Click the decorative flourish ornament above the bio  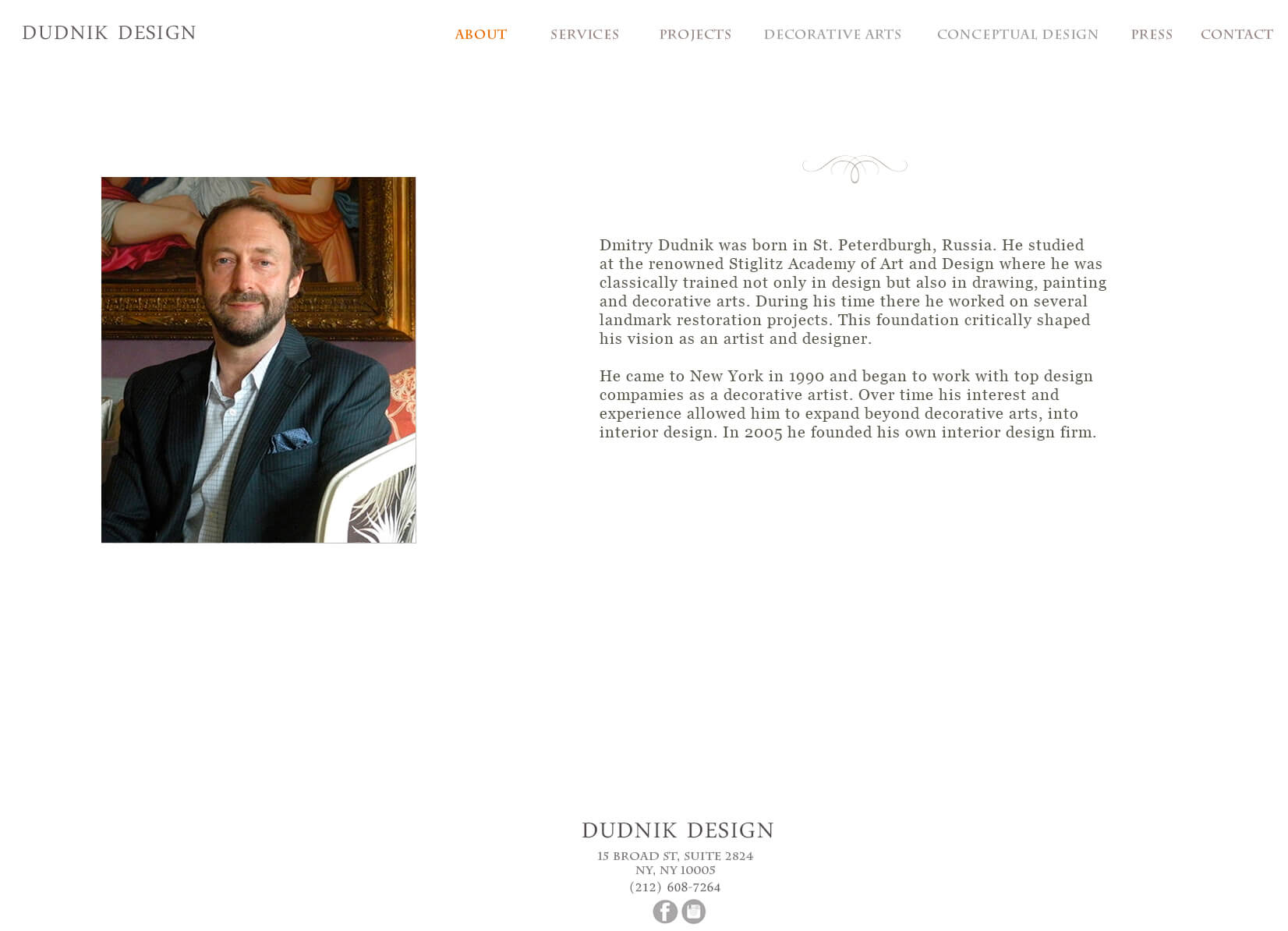pyautogui.click(x=855, y=168)
